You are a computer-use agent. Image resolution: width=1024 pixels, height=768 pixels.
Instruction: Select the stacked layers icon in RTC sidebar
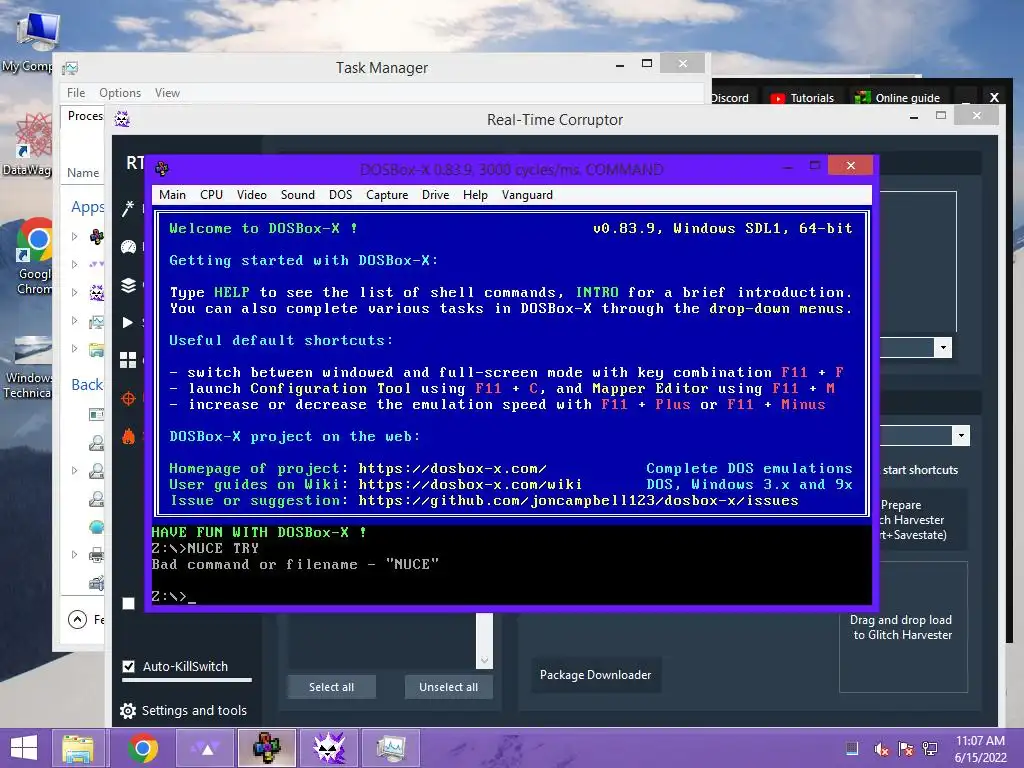click(128, 285)
